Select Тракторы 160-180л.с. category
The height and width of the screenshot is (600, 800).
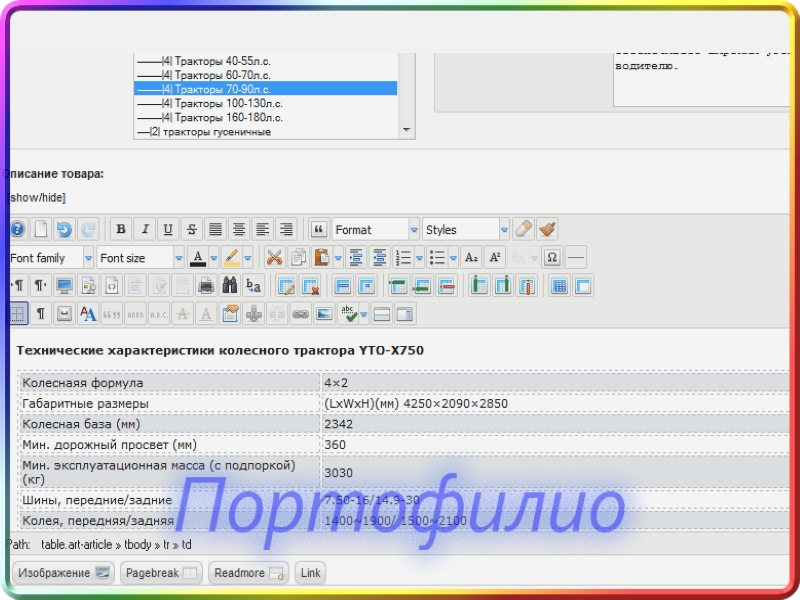[x=265, y=118]
